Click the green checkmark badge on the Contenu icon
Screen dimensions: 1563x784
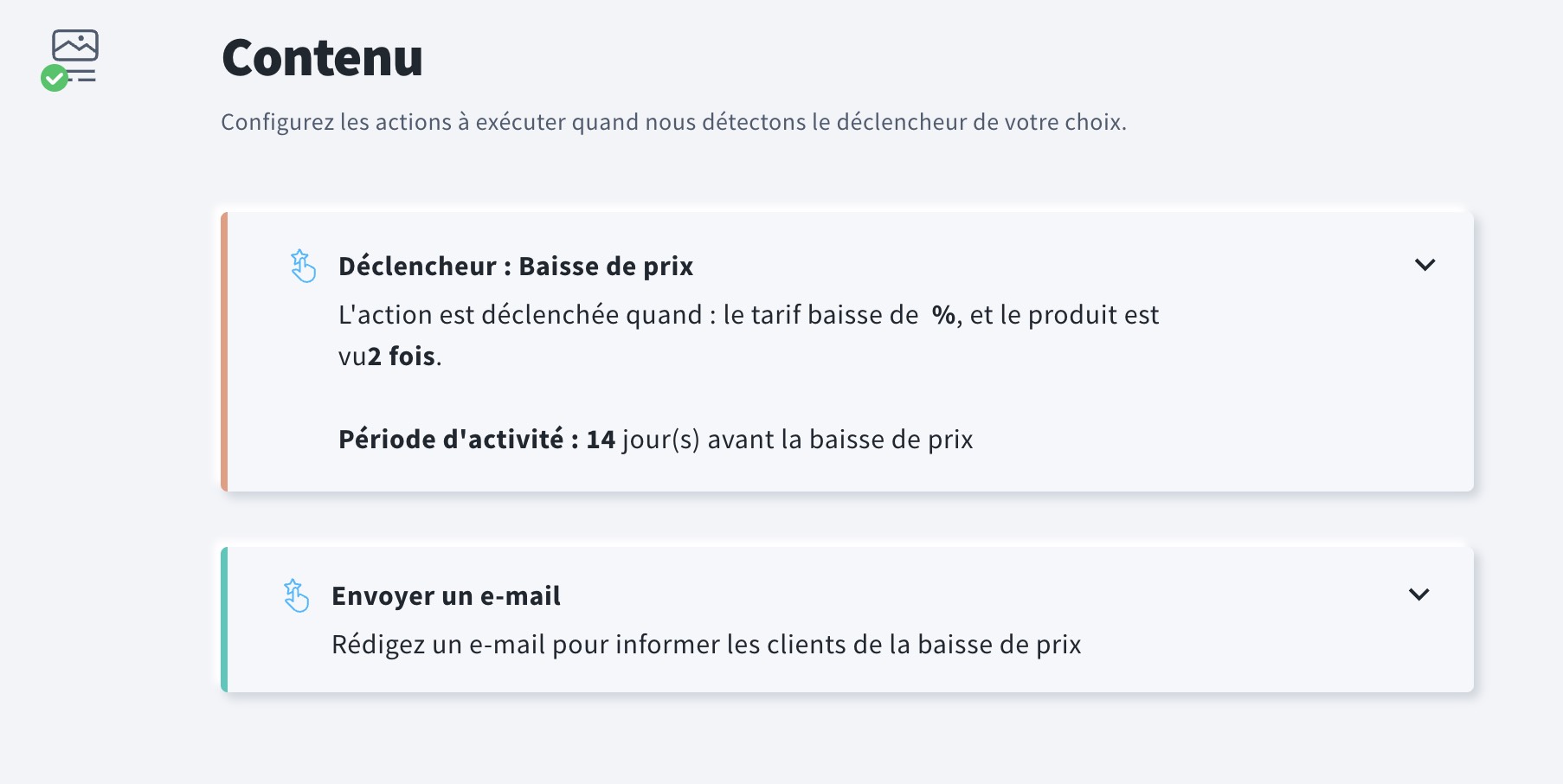[x=55, y=77]
